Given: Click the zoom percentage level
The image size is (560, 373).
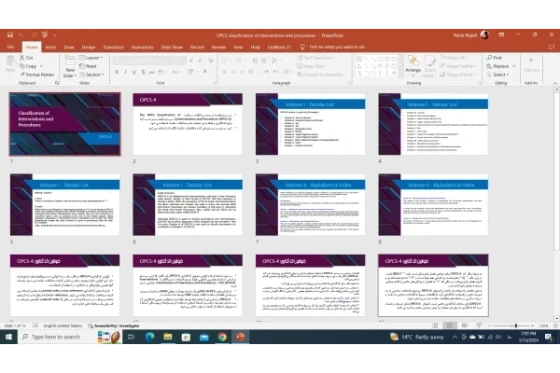Looking at the screenshot, I should (x=543, y=326).
